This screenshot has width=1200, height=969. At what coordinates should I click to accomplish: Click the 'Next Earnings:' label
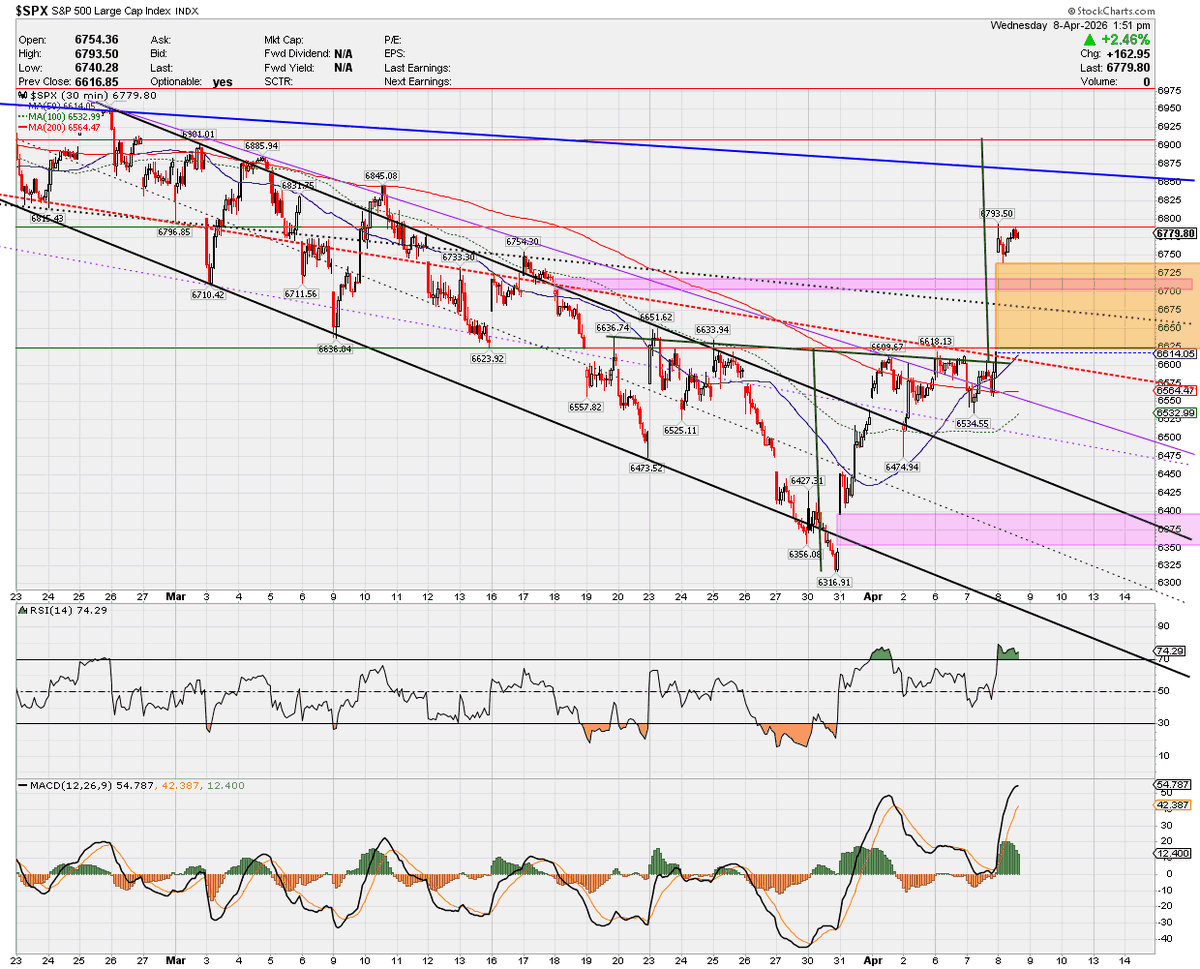click(418, 82)
